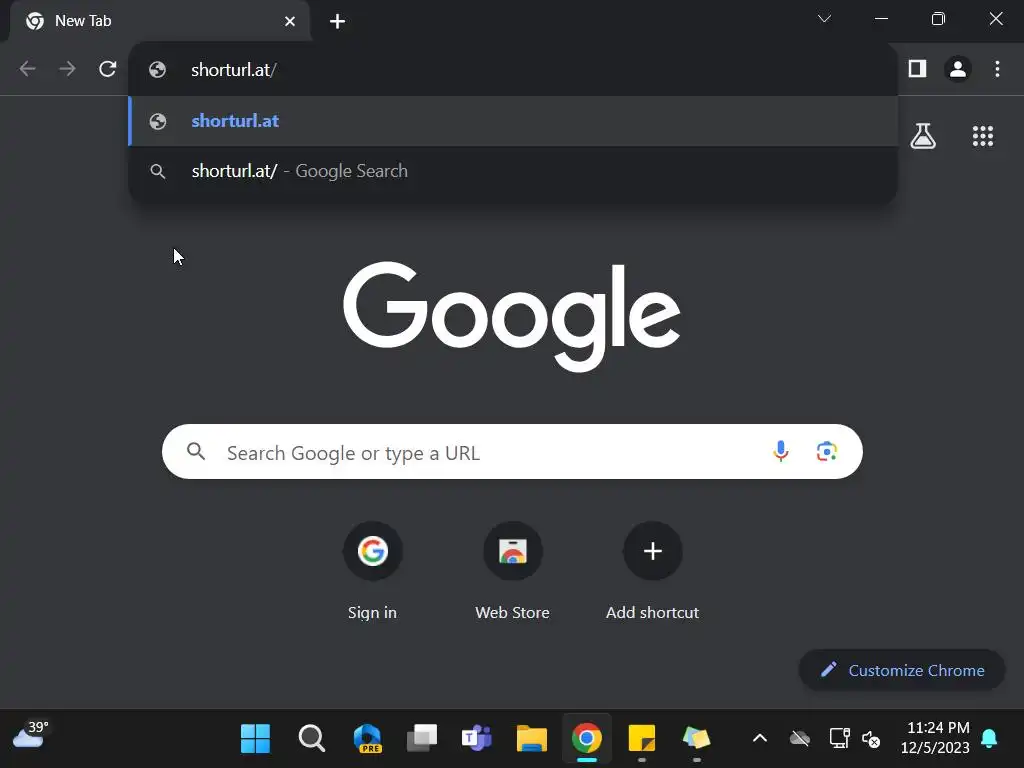
Task: Open the Windows Start menu
Action: [255, 739]
